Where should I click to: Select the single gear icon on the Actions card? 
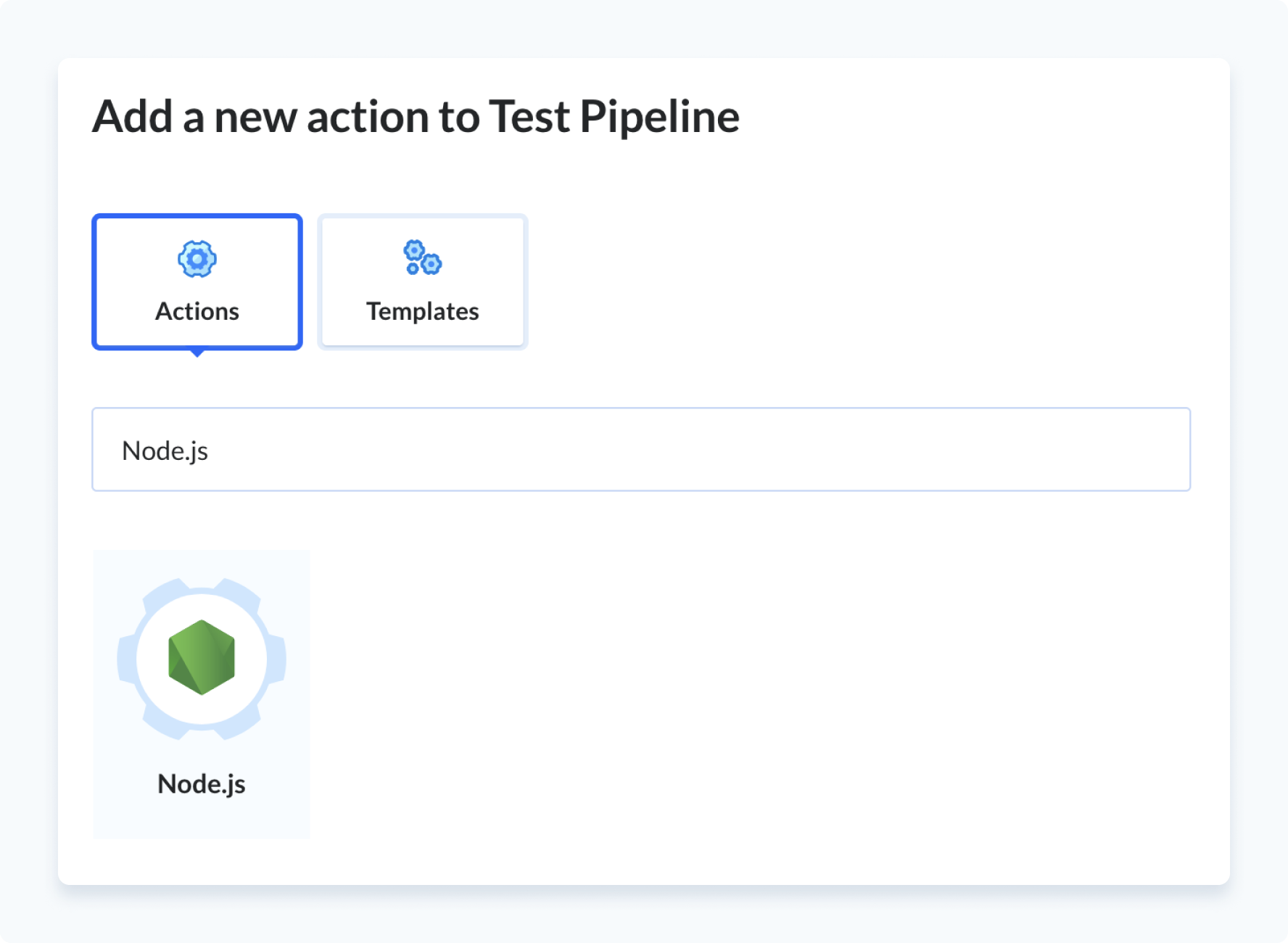(196, 259)
